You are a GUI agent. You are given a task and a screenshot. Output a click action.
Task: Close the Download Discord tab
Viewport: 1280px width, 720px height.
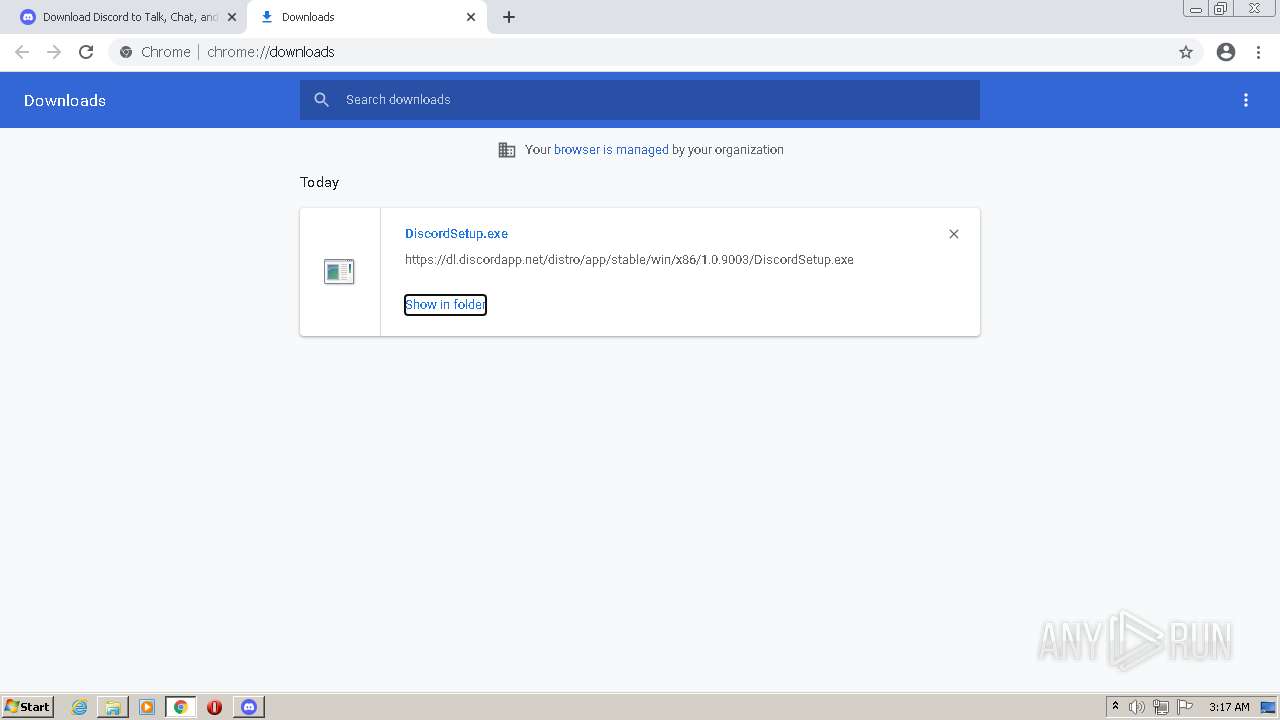(232, 17)
